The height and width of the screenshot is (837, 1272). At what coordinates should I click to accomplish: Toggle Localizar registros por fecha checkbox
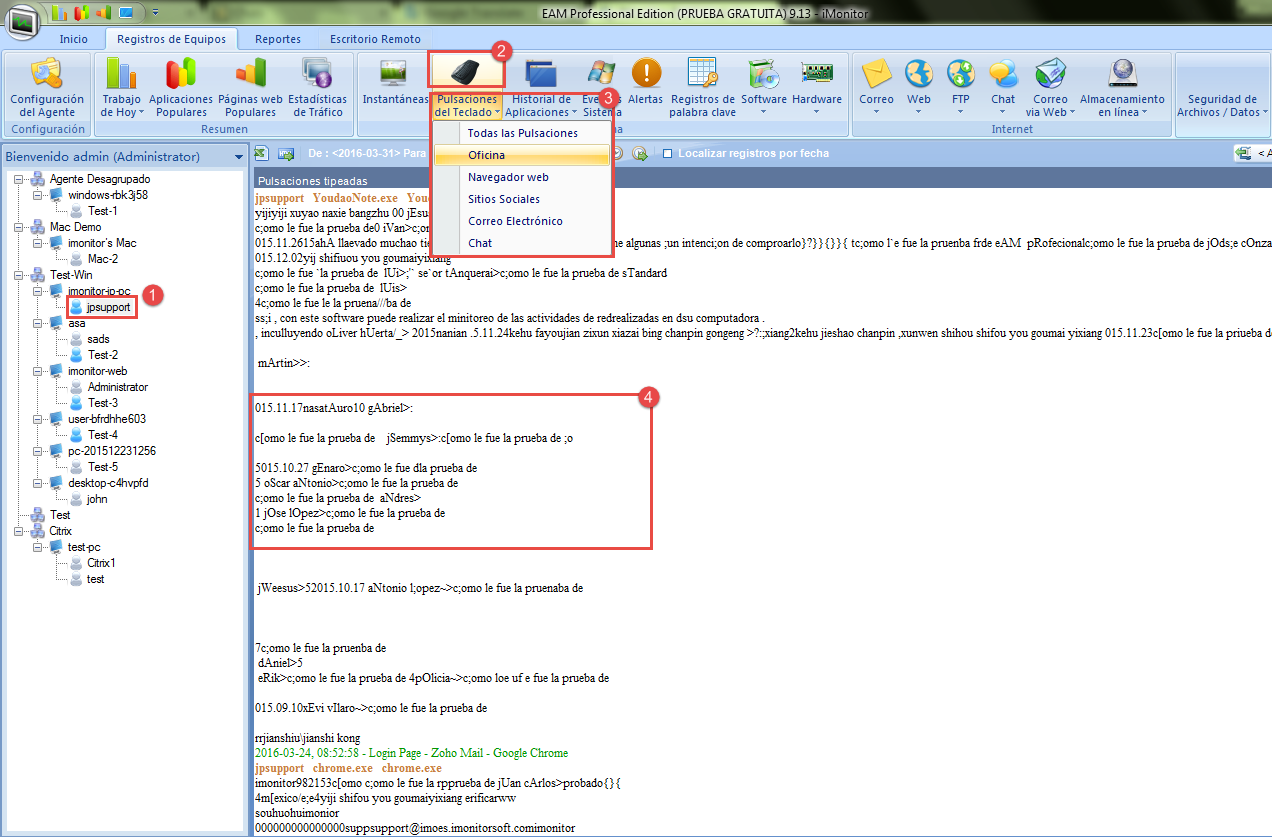click(x=668, y=154)
